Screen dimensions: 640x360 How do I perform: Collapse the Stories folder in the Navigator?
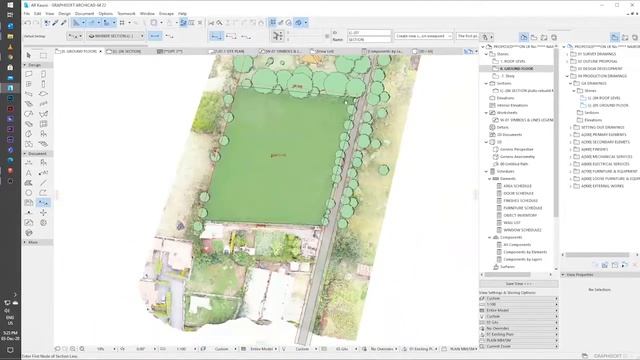pyautogui.click(x=487, y=54)
